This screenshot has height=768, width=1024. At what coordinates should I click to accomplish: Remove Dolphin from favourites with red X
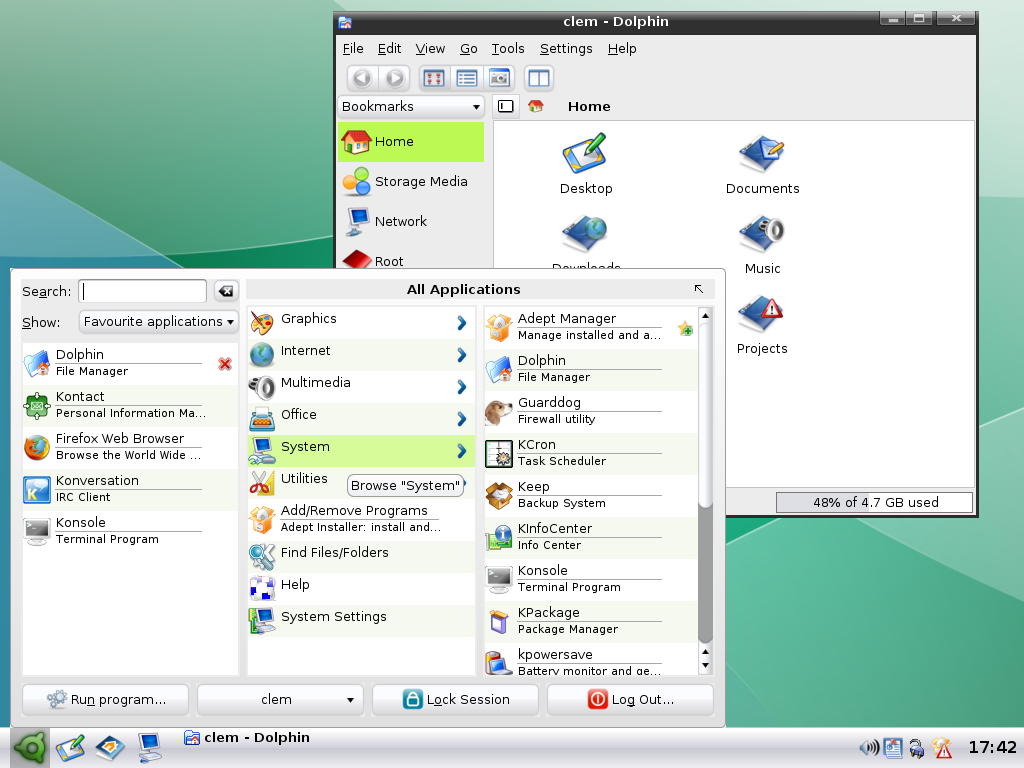225,364
